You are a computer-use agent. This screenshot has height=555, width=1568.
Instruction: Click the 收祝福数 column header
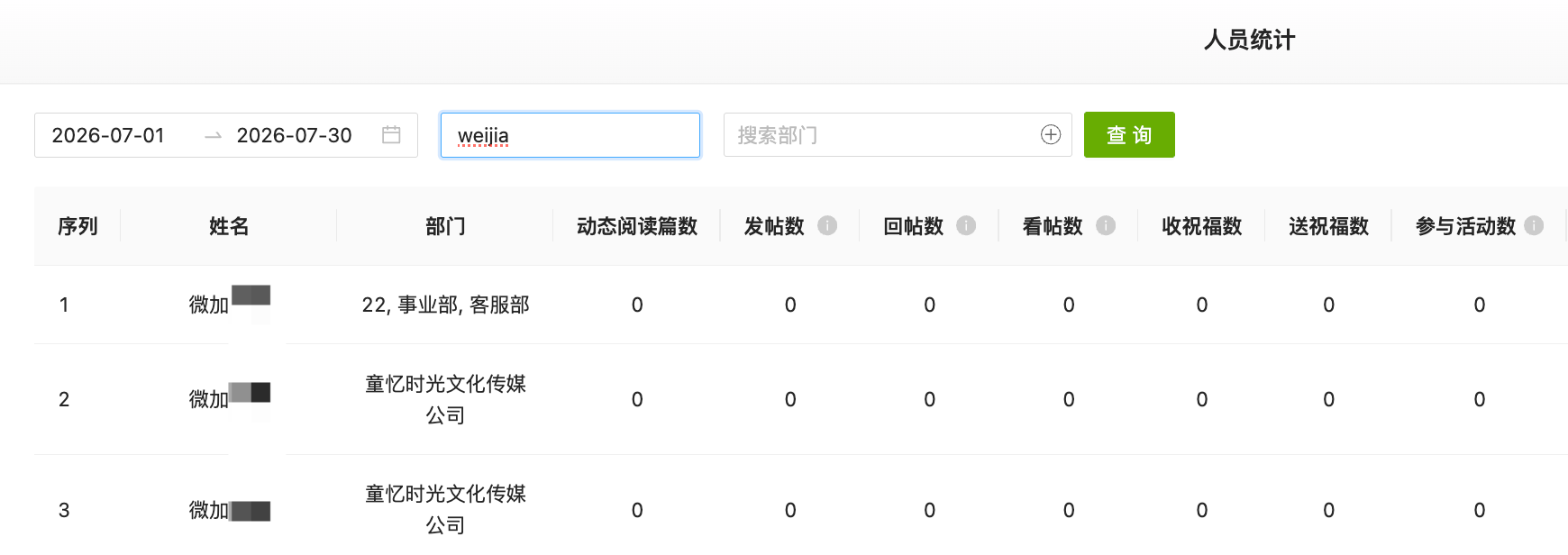[1202, 226]
